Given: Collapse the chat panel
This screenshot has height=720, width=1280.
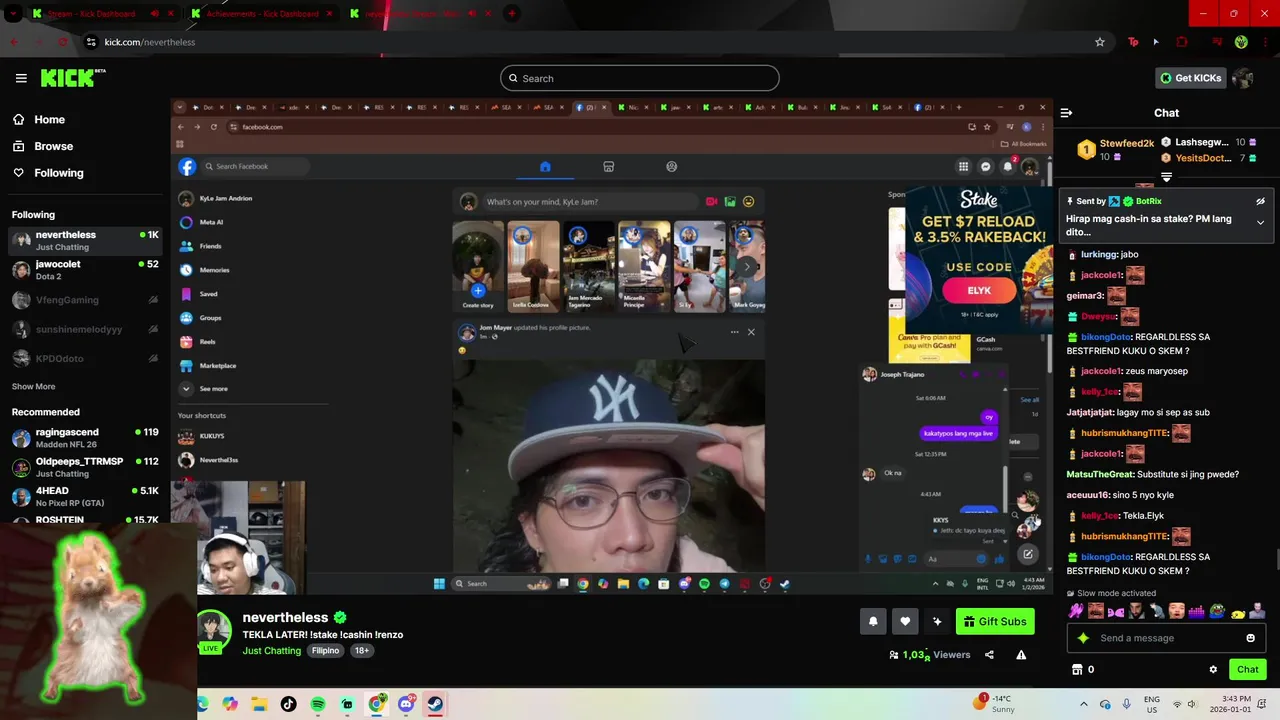Looking at the screenshot, I should [1066, 113].
